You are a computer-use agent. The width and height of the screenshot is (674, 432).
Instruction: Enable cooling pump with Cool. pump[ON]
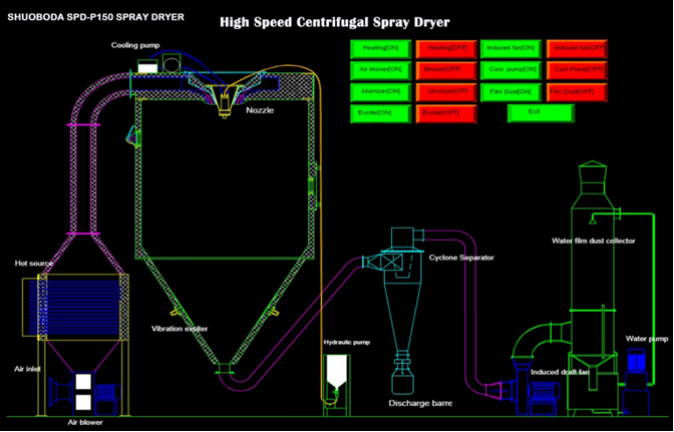(x=511, y=70)
